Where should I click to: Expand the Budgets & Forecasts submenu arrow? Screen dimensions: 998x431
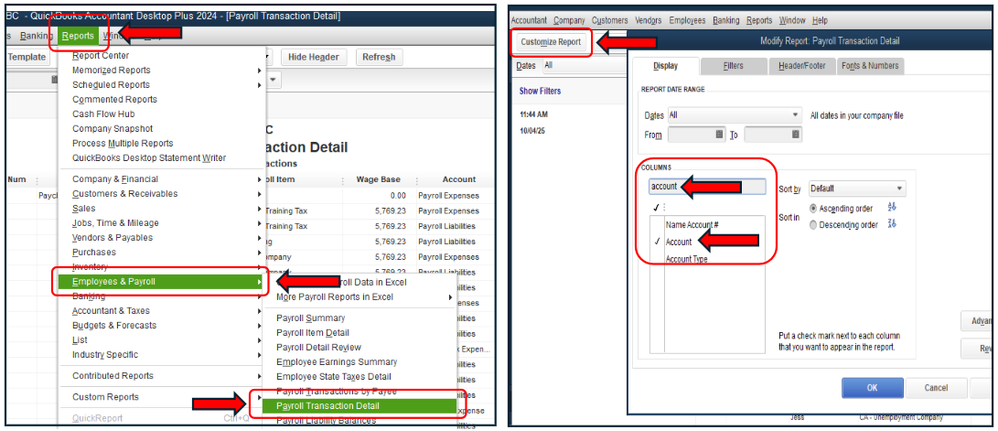(x=259, y=325)
